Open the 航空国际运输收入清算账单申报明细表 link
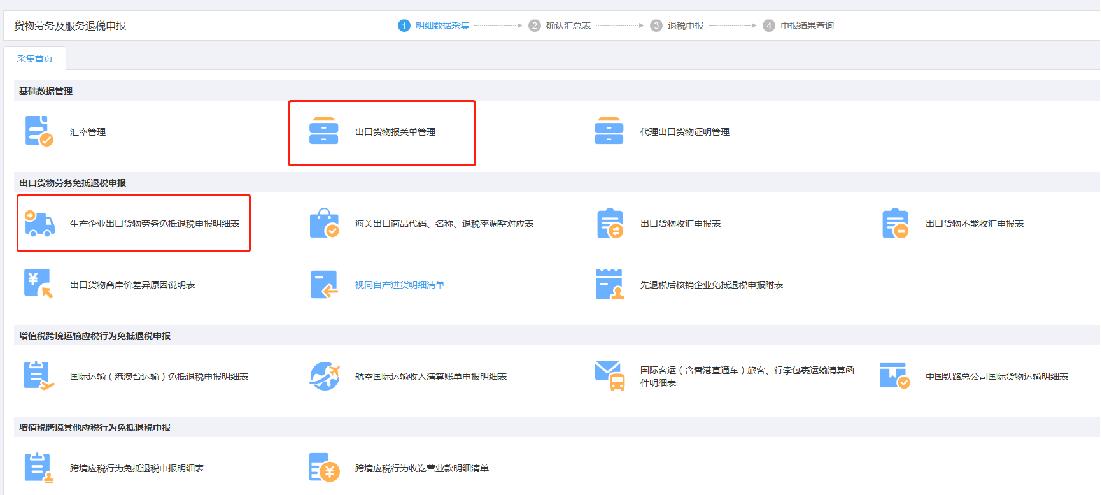This screenshot has width=1101, height=495. pyautogui.click(x=431, y=376)
